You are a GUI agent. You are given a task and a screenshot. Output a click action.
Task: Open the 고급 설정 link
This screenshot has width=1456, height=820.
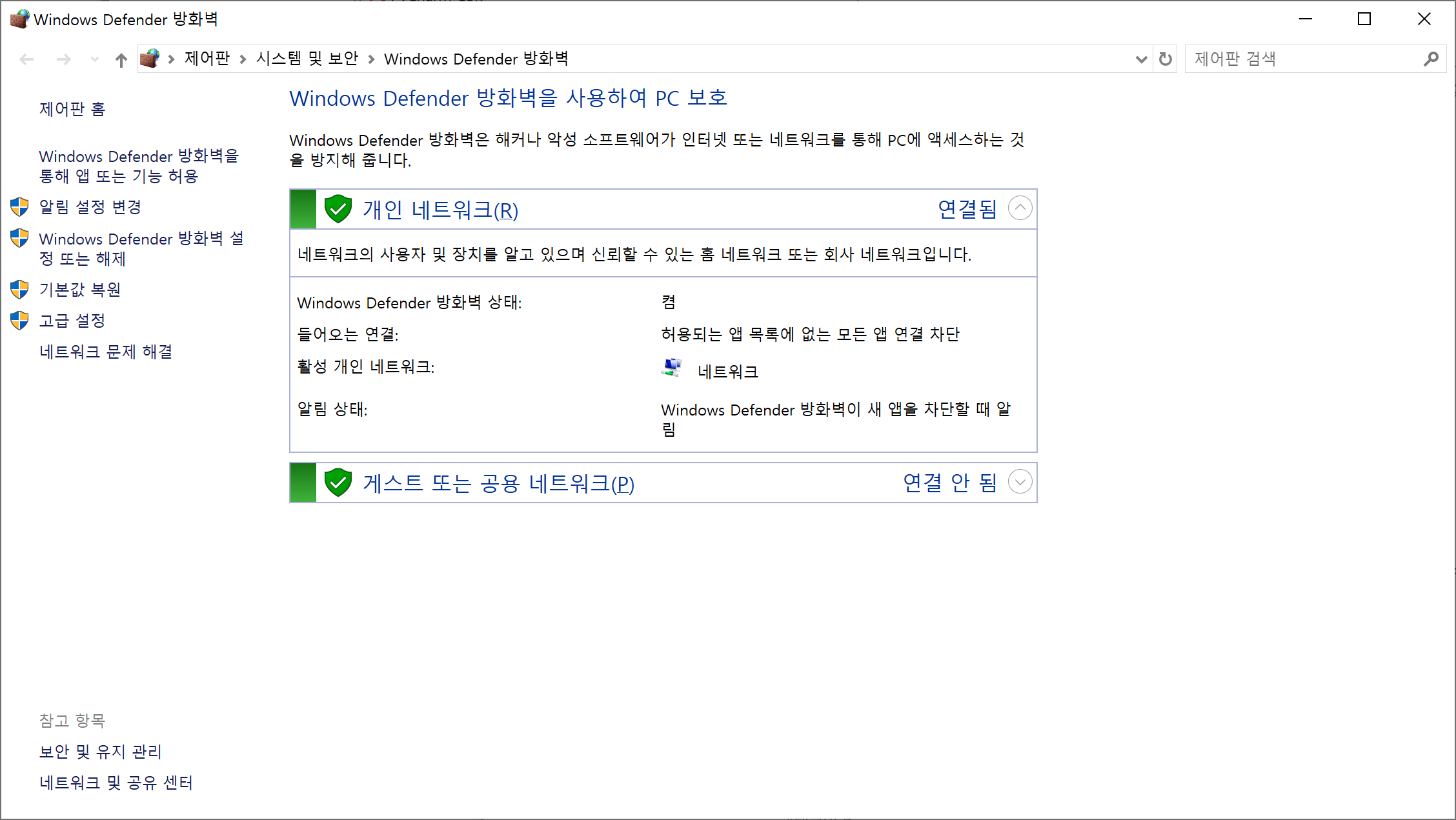click(72, 321)
